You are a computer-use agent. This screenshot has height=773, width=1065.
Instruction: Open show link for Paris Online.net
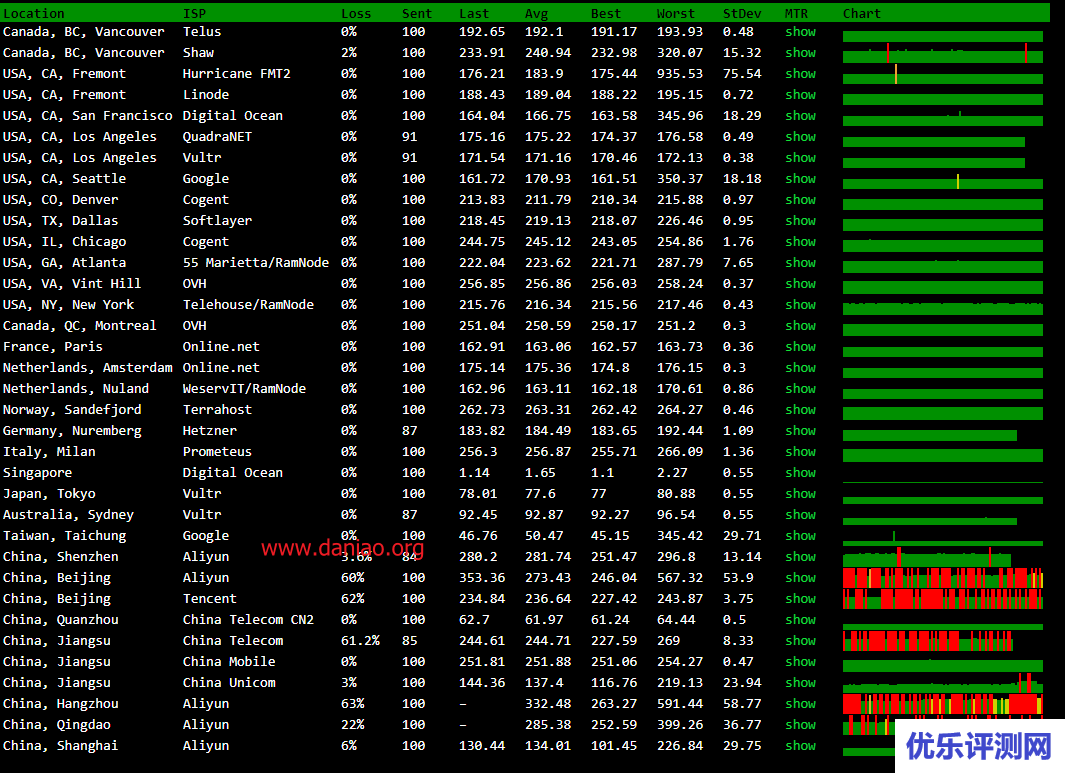[x=800, y=347]
